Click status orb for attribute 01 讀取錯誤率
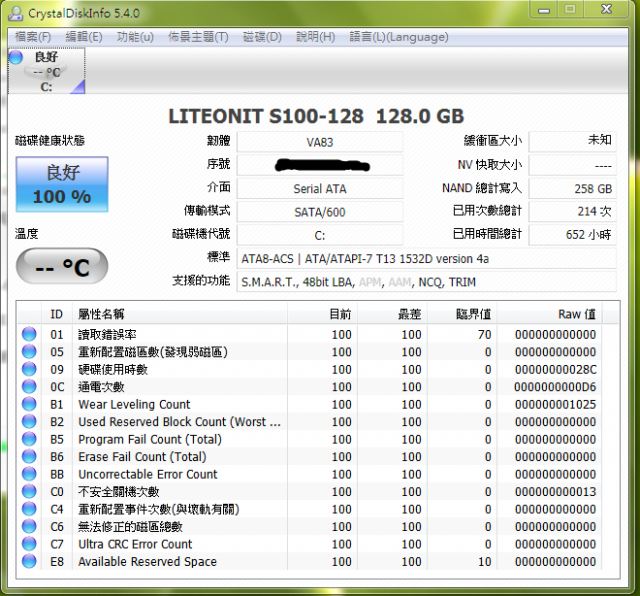This screenshot has width=640, height=596. tap(29, 334)
